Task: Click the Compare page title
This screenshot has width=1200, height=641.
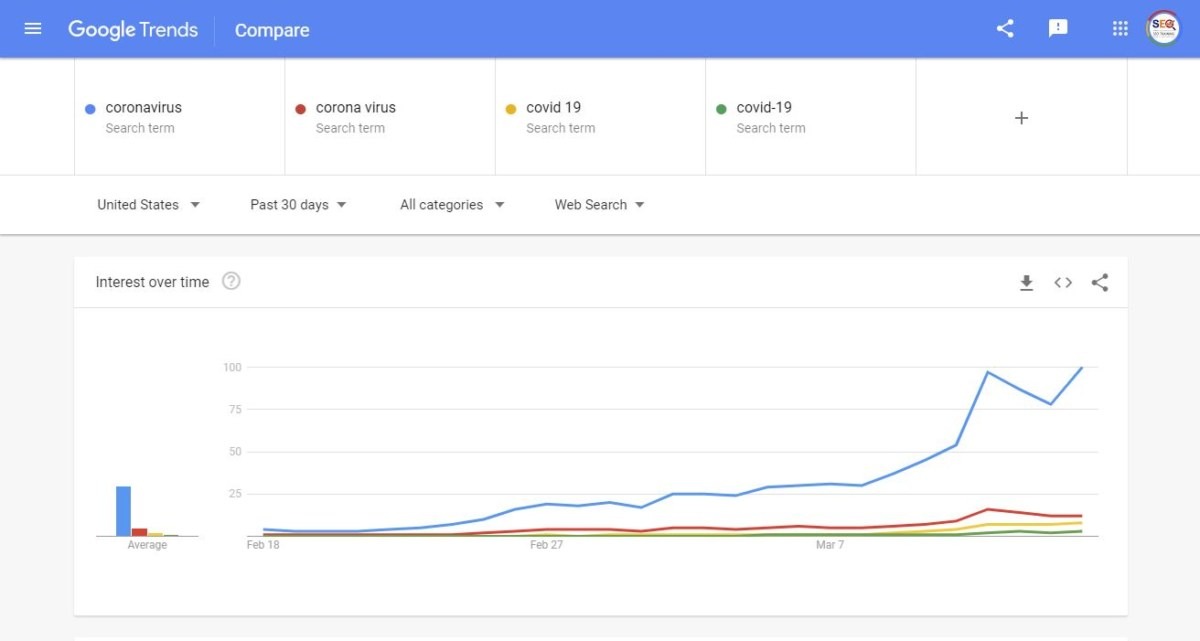Action: (272, 30)
